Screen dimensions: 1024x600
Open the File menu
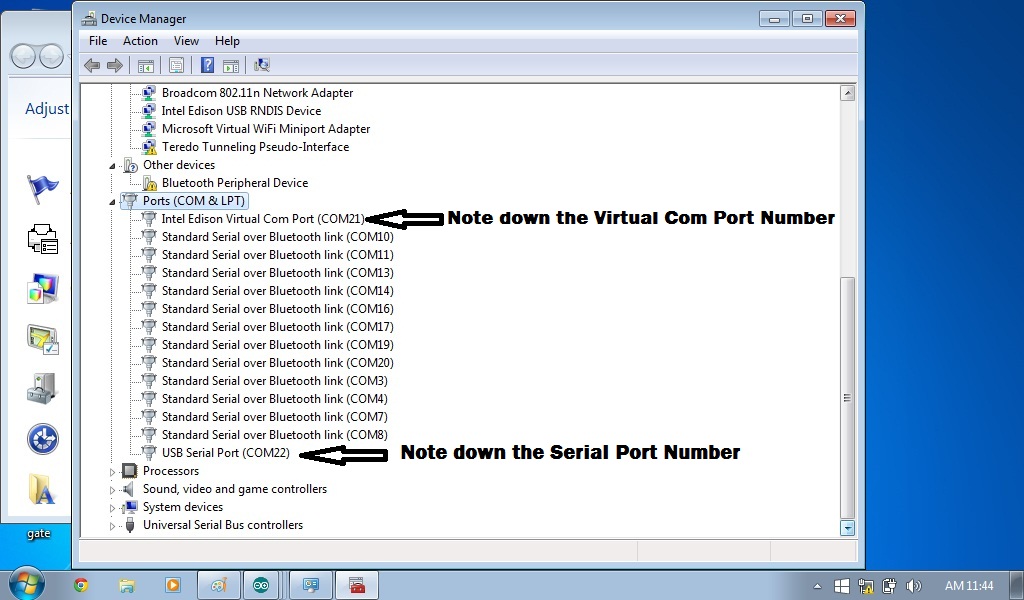coord(98,40)
